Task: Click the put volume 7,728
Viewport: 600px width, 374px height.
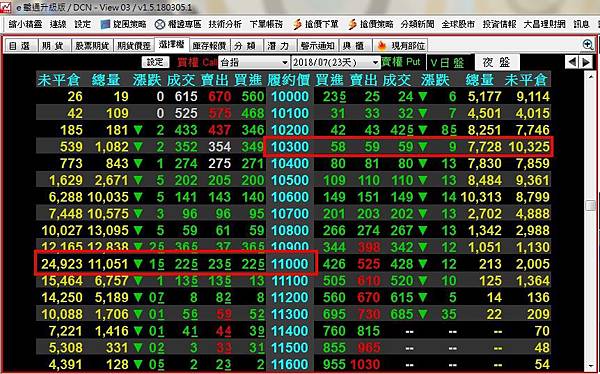Action: [484, 147]
